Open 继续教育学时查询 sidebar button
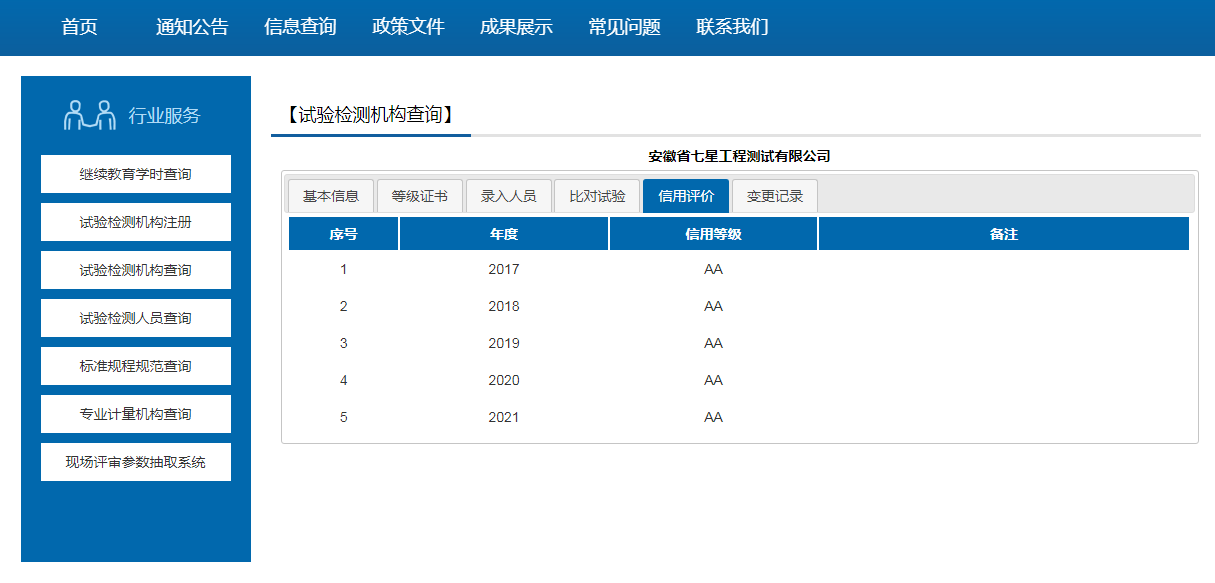This screenshot has height=583, width=1215. click(x=136, y=174)
